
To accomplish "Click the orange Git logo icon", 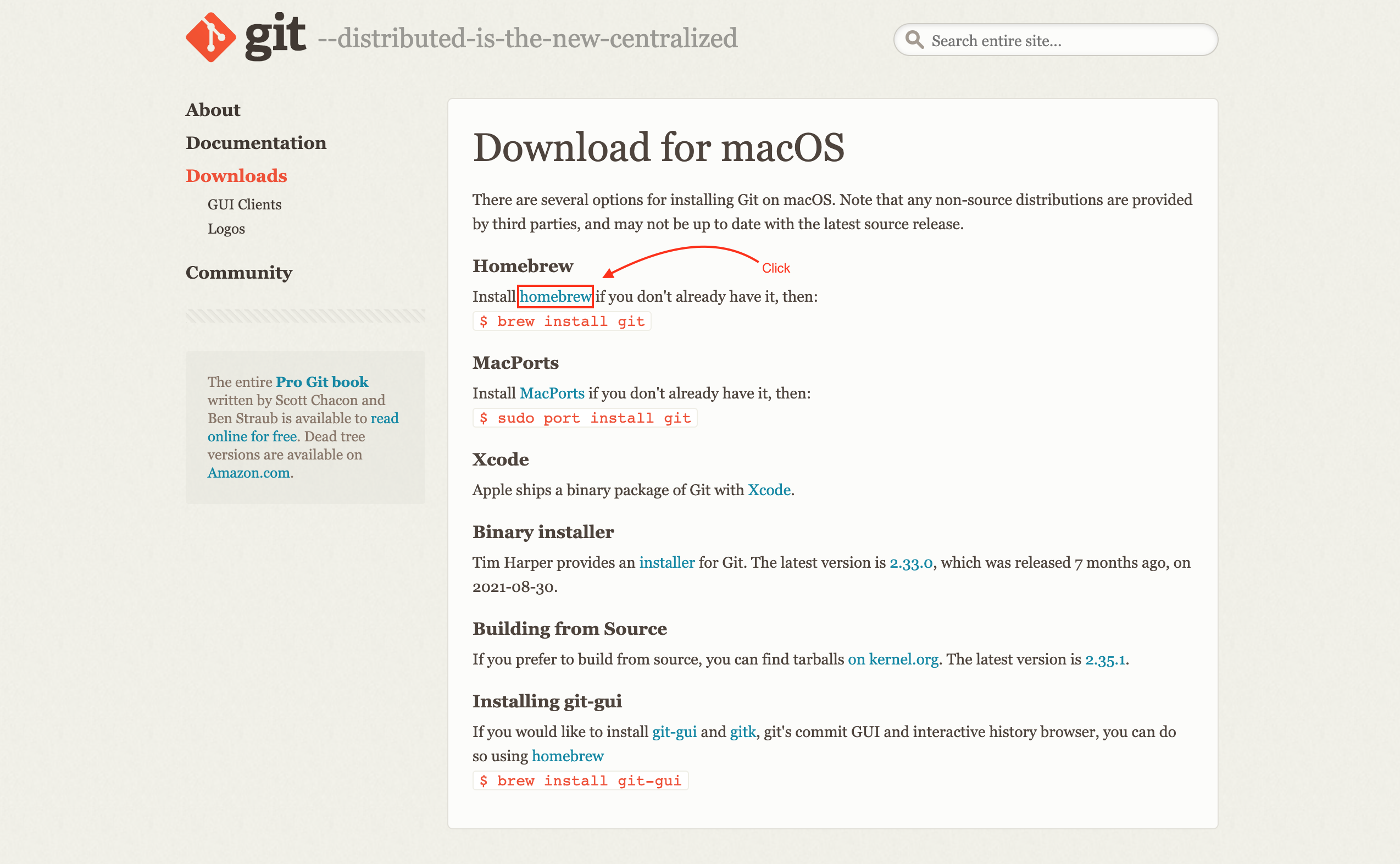I will [210, 37].
